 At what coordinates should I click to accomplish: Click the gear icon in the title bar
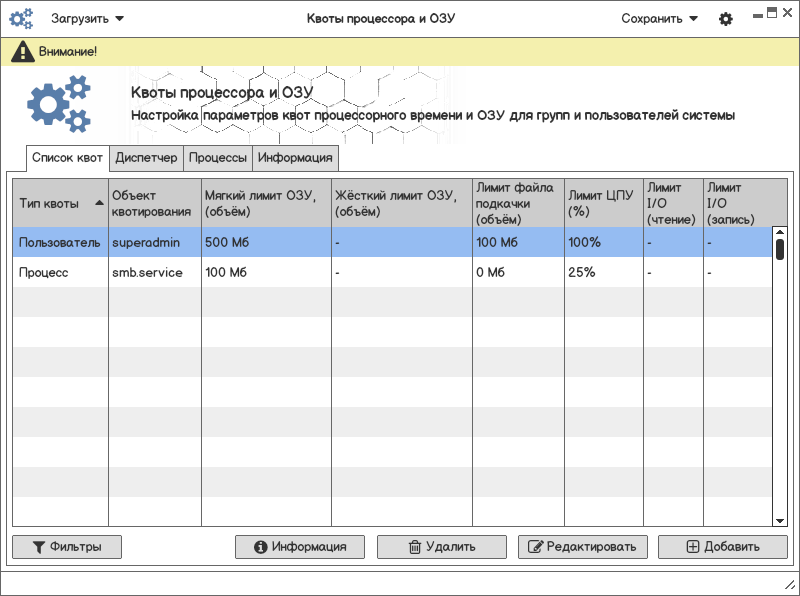coord(726,19)
